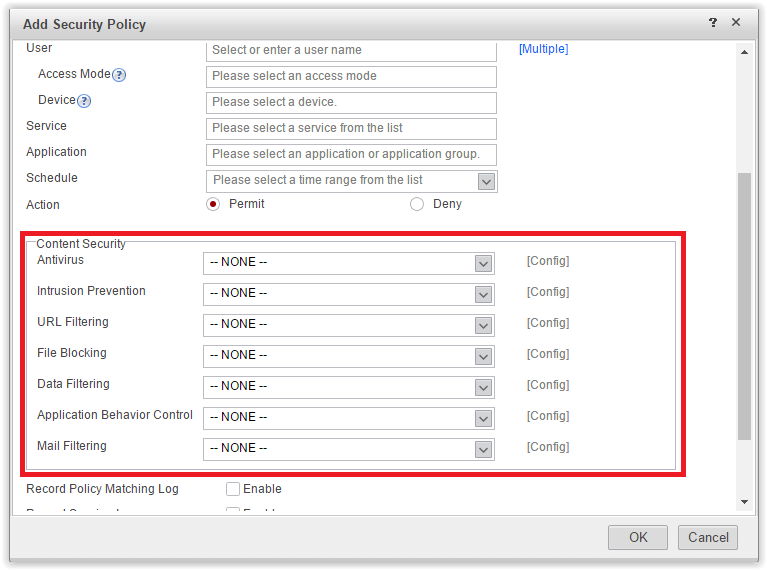
Task: Click the help icon beside Access Mode
Action: coord(119,75)
